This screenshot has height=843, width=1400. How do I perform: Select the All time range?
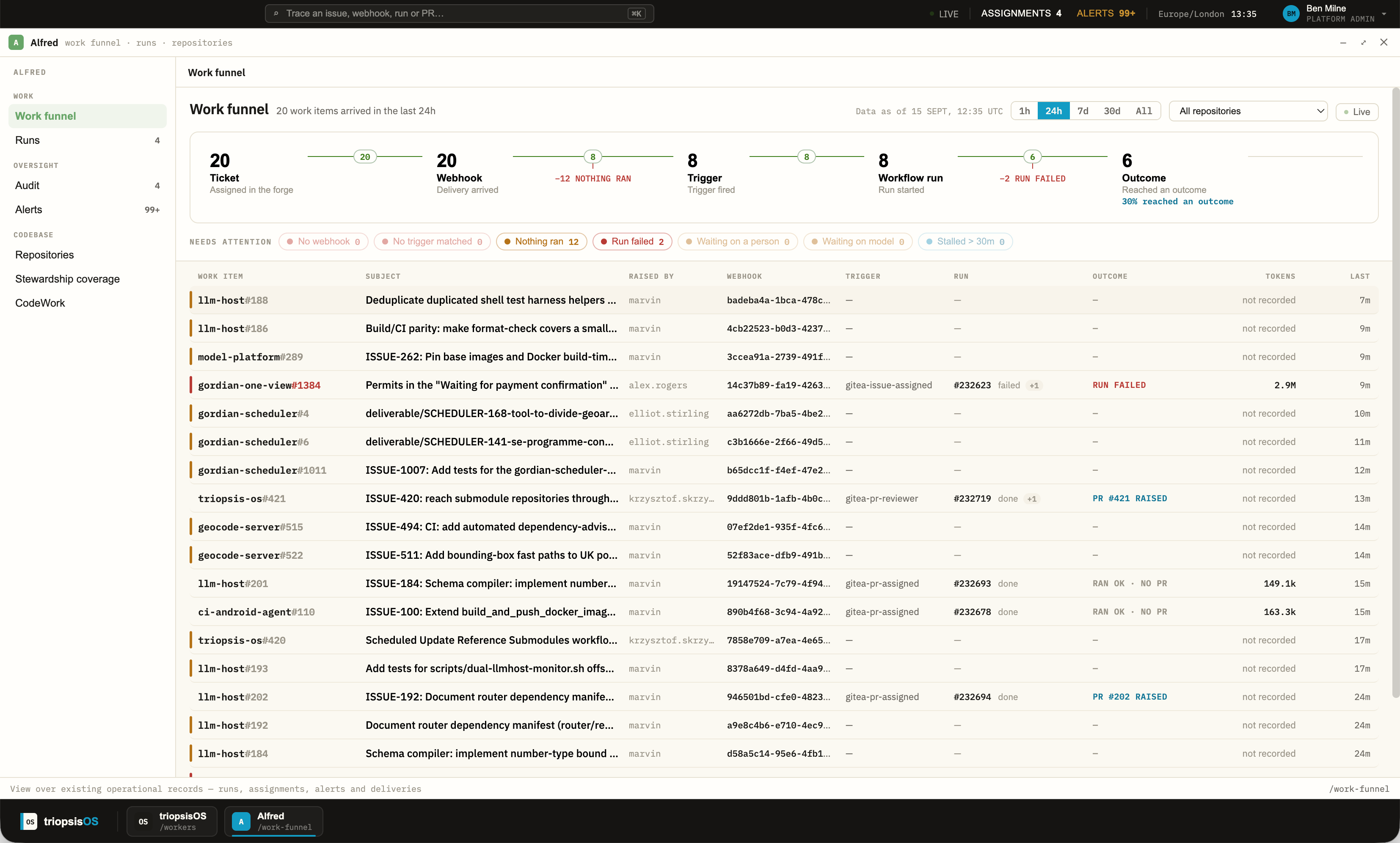point(1144,111)
